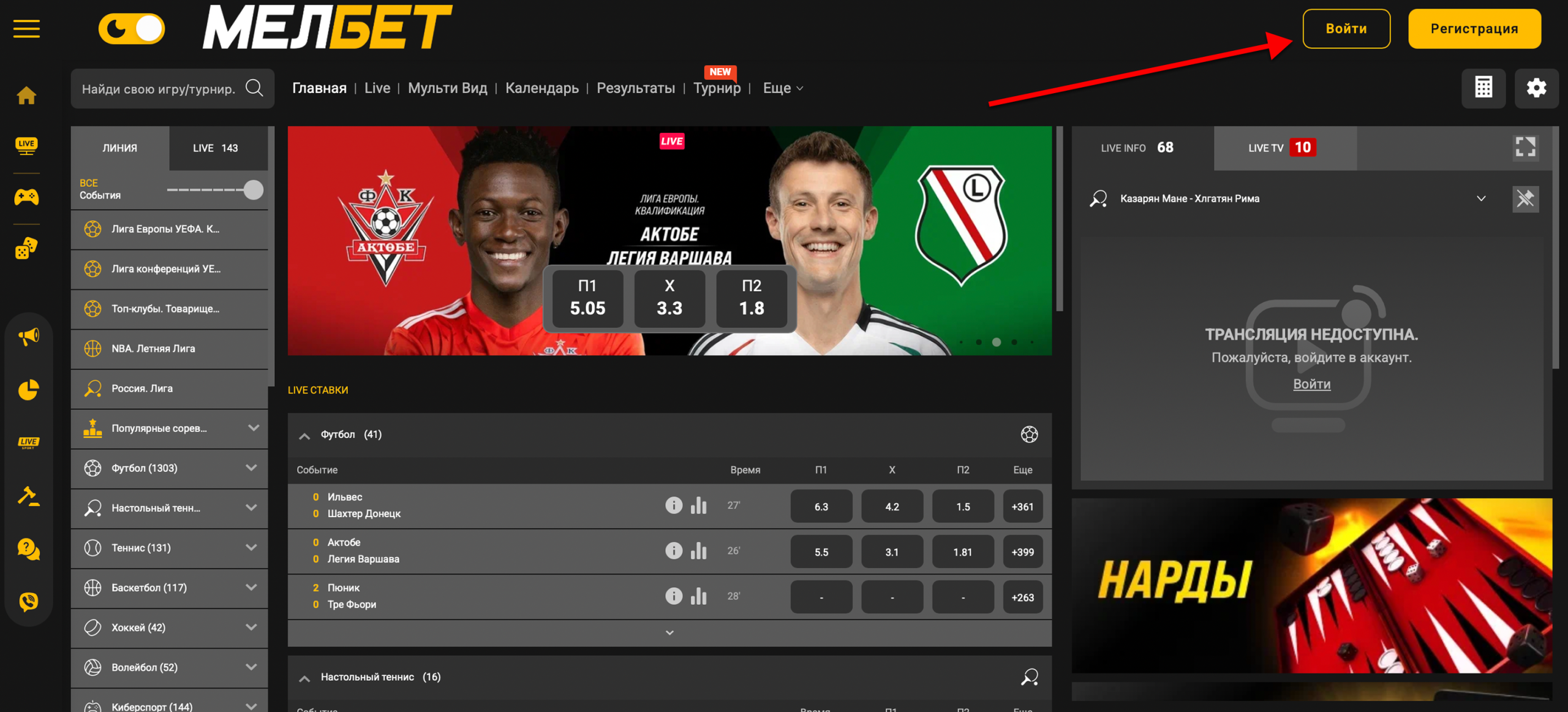Switch to LIVE INFO tab
Image resolution: width=1568 pixels, height=712 pixels.
tap(1142, 148)
